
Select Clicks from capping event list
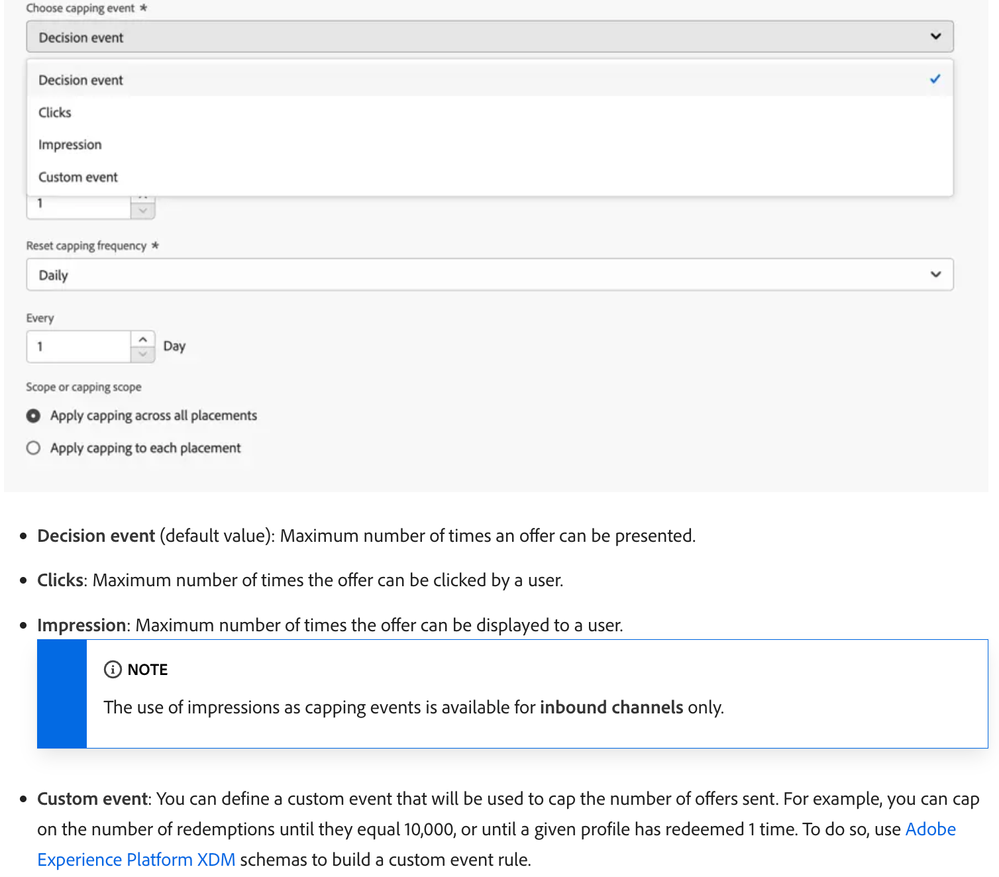pos(55,113)
